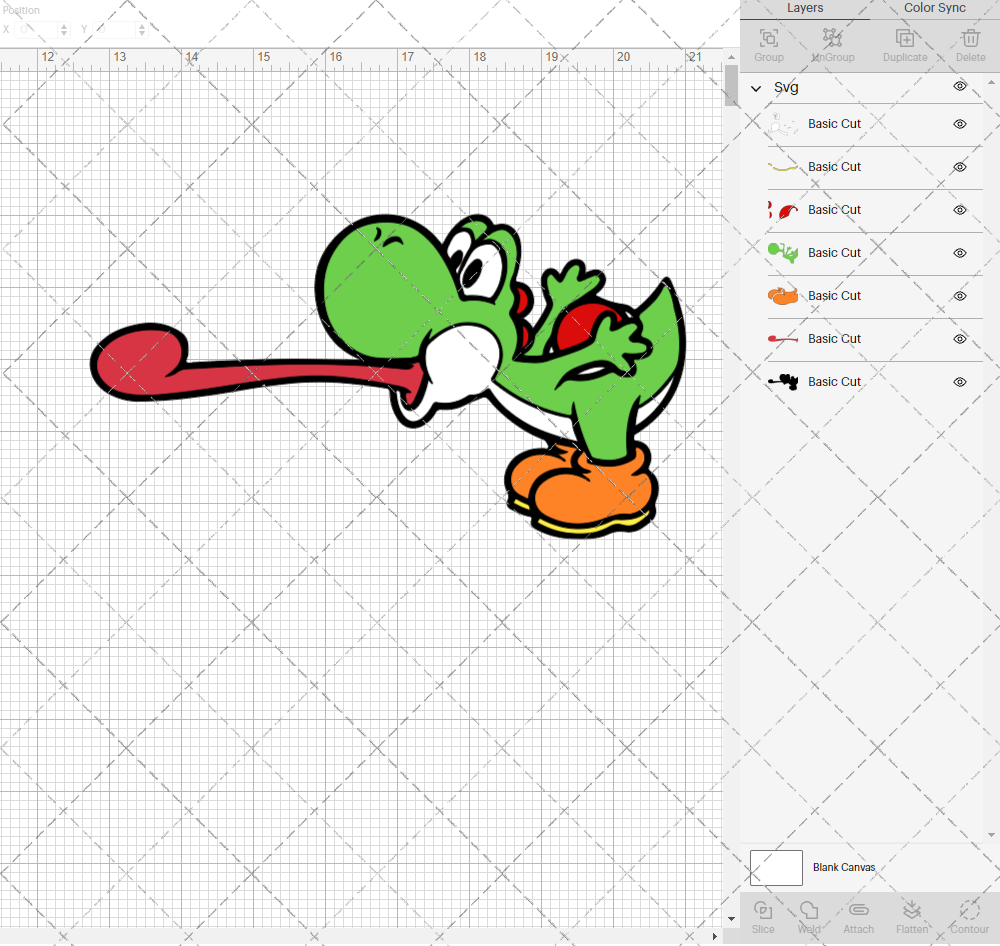Hide the entire Svg group
Viewport: 1000px width, 946px height.
(960, 86)
